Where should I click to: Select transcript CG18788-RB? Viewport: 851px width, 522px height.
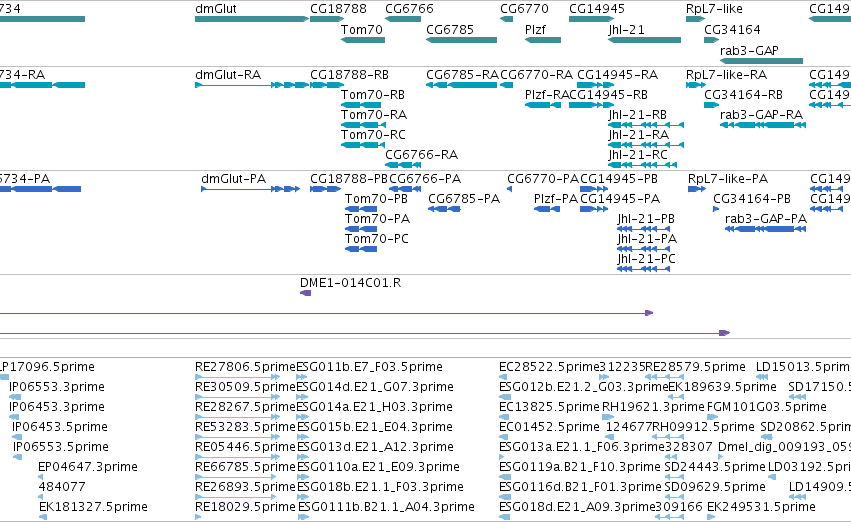point(326,85)
